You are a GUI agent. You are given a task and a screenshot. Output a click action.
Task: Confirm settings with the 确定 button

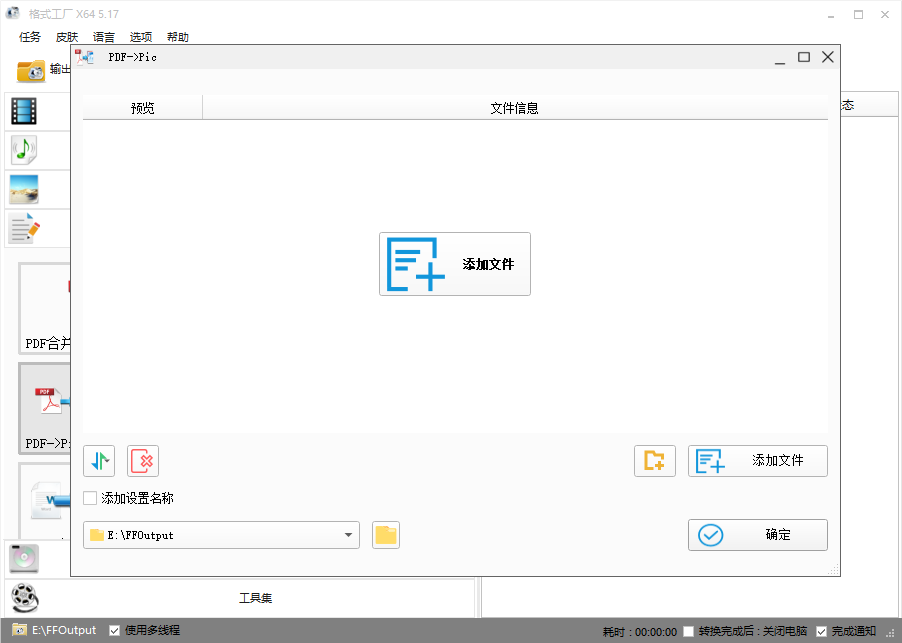[x=757, y=535]
